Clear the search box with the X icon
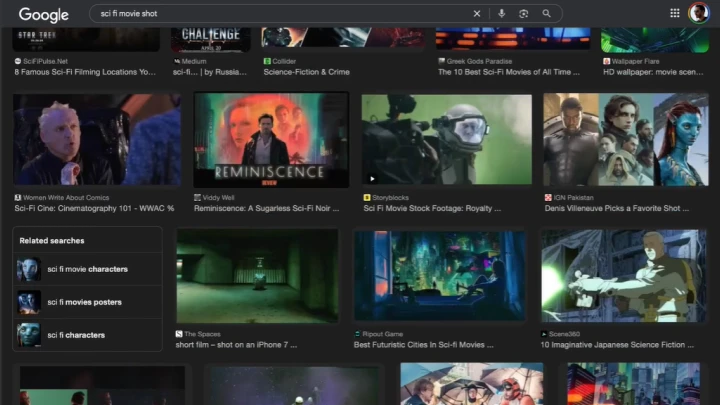Screen dimensions: 720x405 [x=477, y=14]
